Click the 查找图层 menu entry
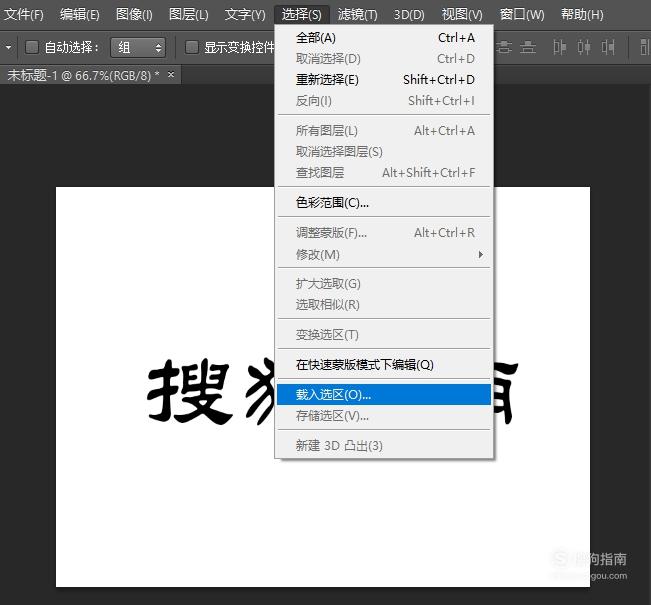This screenshot has width=651, height=605. tap(384, 172)
